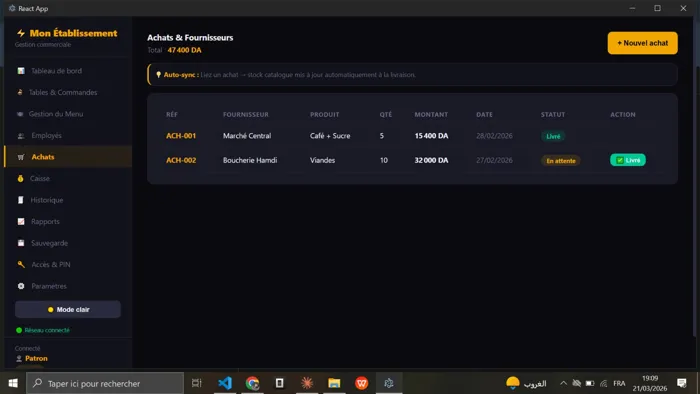Show hidden system tray icons
The height and width of the screenshot is (394, 700).
563,383
